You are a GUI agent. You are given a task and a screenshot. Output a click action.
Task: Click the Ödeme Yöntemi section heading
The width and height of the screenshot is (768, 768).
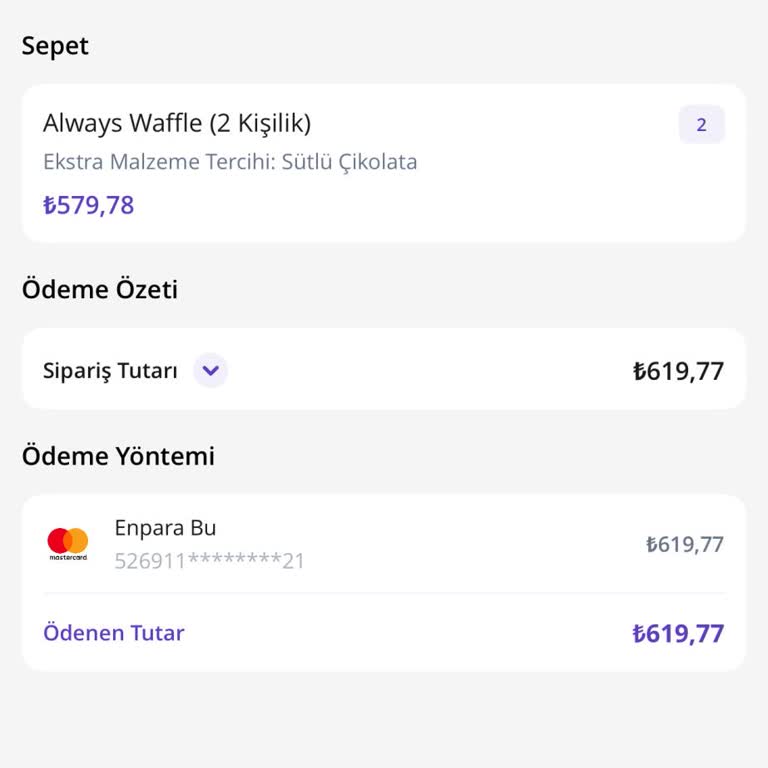pos(118,456)
